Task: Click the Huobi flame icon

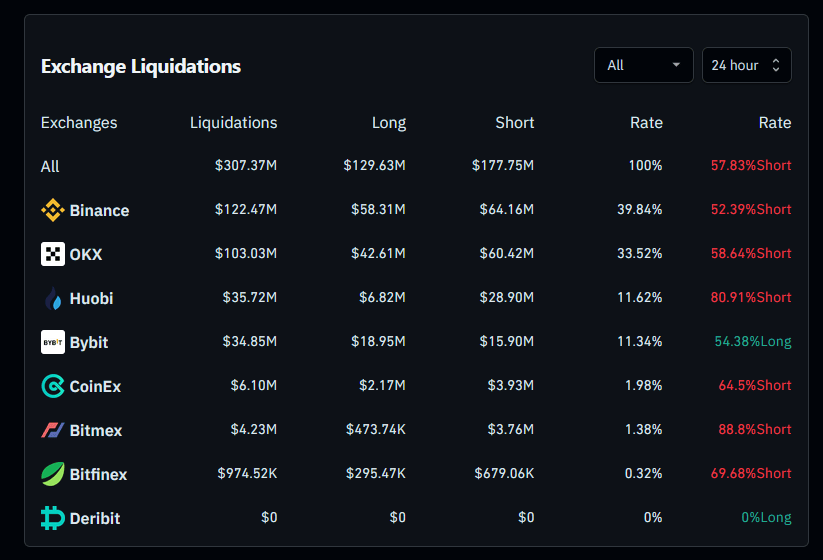Action: point(52,298)
